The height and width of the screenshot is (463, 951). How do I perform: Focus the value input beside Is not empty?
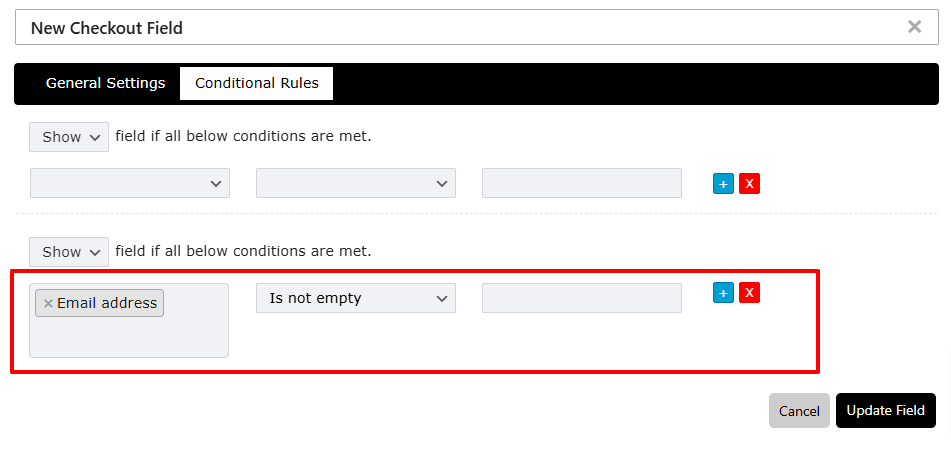[x=582, y=298]
